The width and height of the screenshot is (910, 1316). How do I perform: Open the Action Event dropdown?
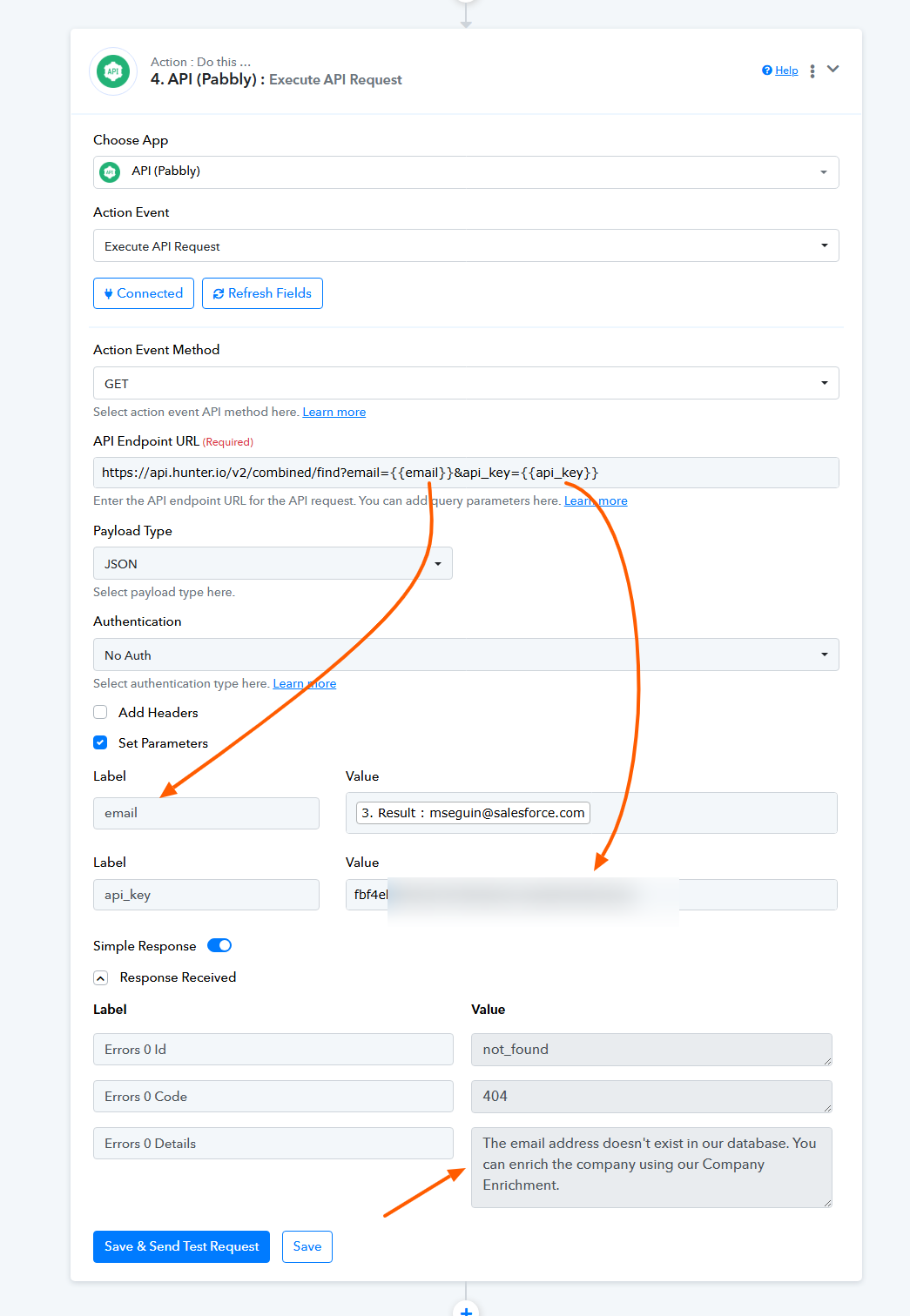pos(466,245)
